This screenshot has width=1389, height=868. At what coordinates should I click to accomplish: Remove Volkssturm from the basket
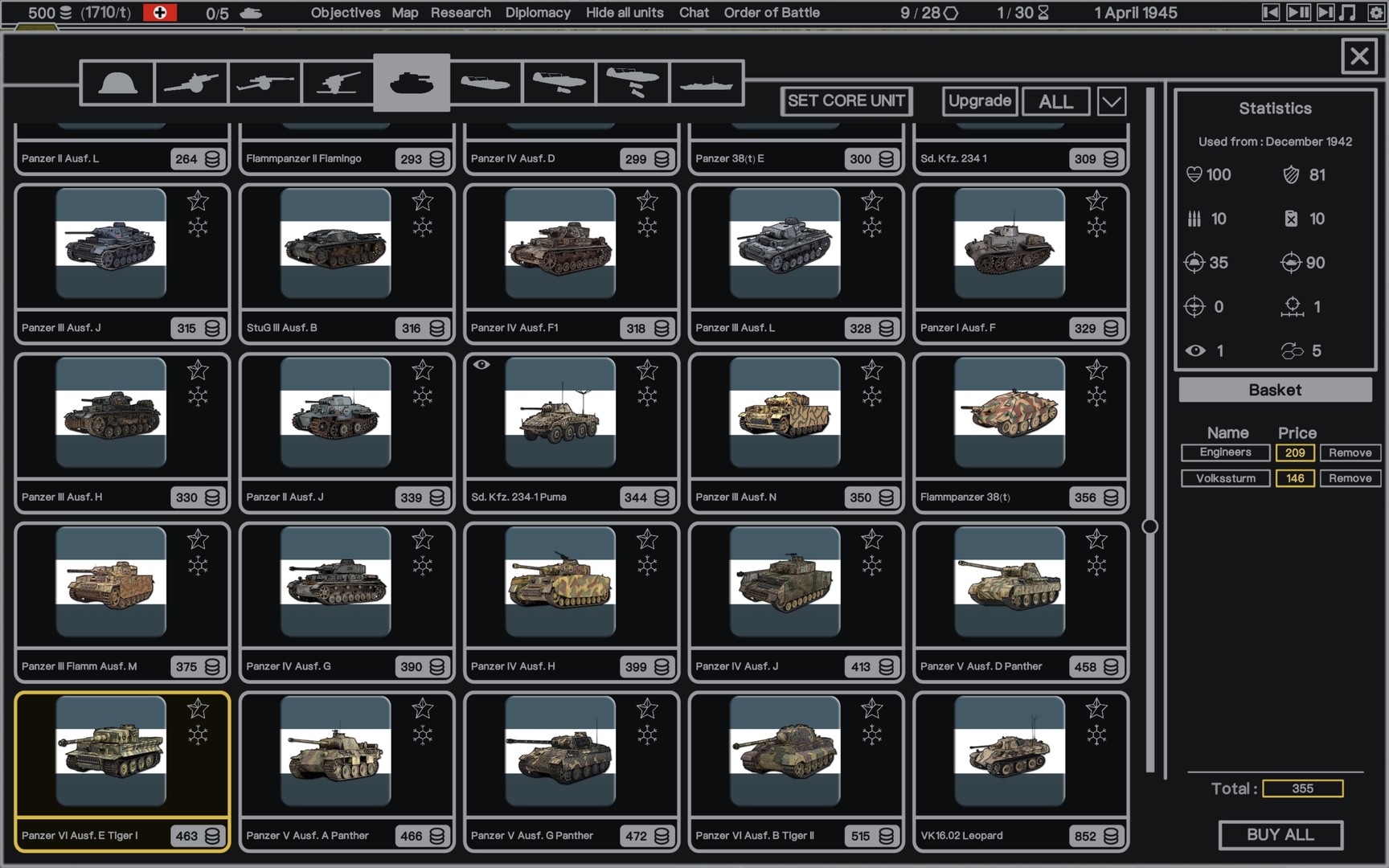[1350, 478]
